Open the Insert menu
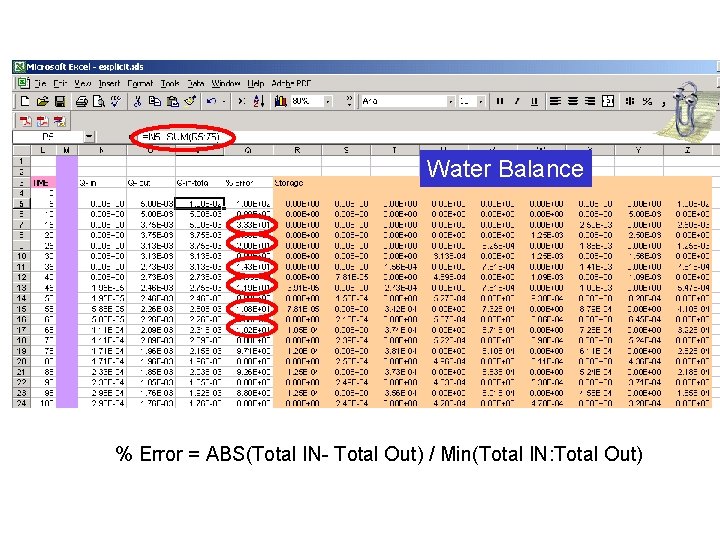The height and width of the screenshot is (540, 720). [109, 84]
